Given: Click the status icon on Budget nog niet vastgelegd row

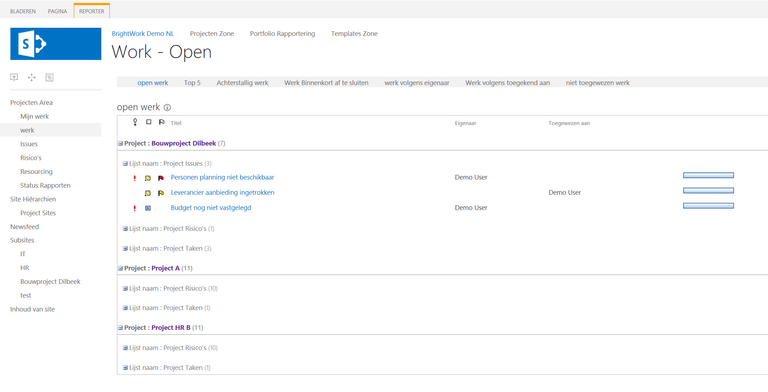Looking at the screenshot, I should coord(147,208).
